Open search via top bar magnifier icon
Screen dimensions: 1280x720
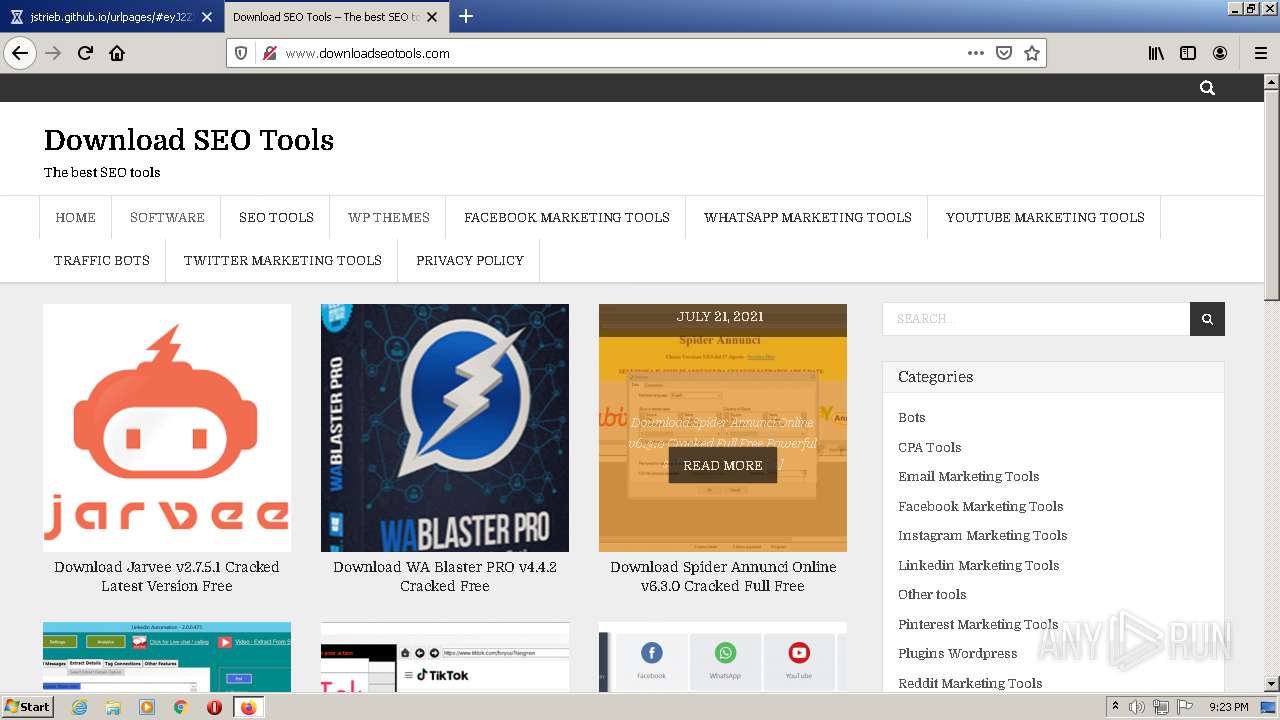tap(1207, 88)
